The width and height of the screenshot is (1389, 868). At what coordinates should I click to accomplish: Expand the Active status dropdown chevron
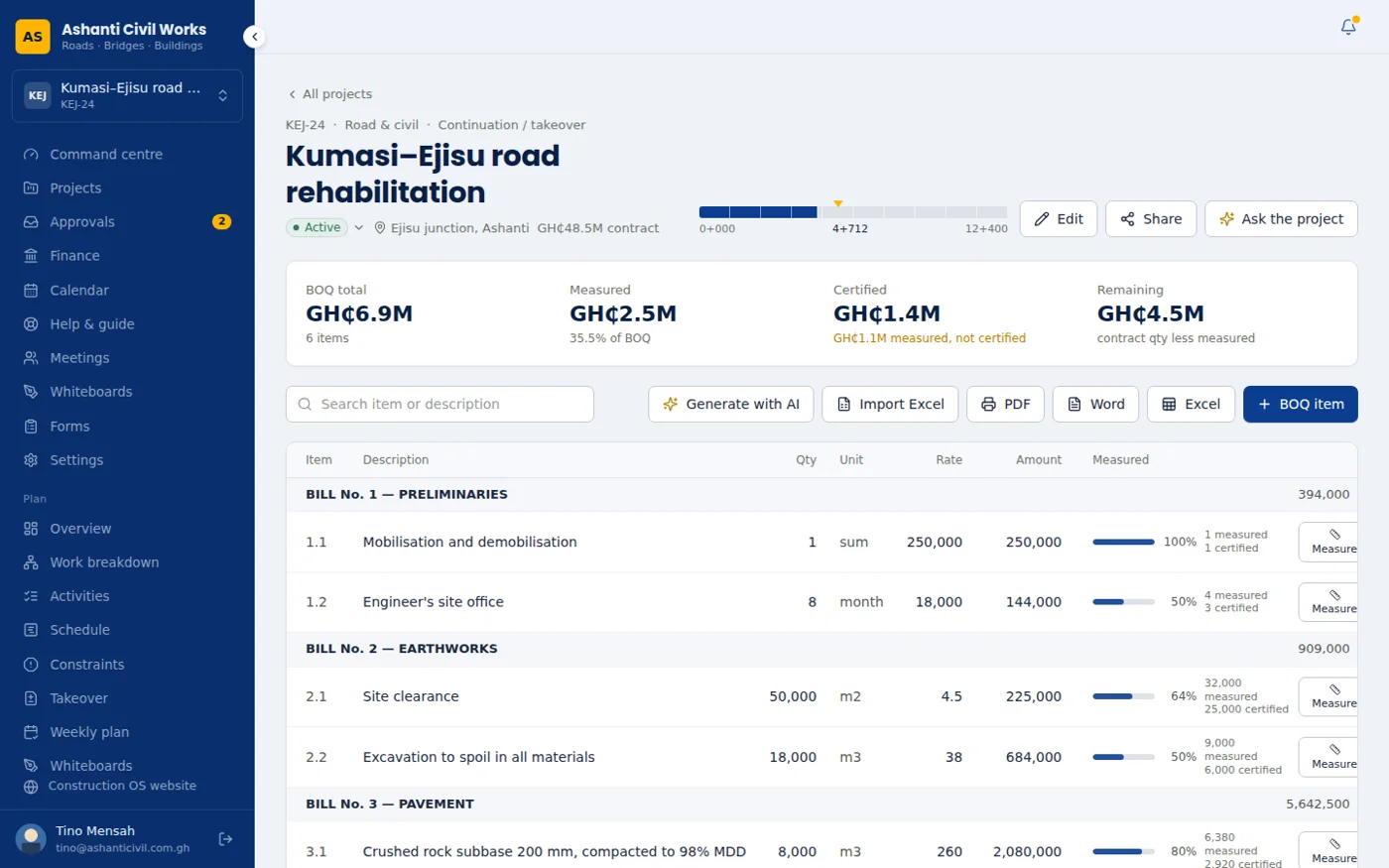pyautogui.click(x=359, y=228)
